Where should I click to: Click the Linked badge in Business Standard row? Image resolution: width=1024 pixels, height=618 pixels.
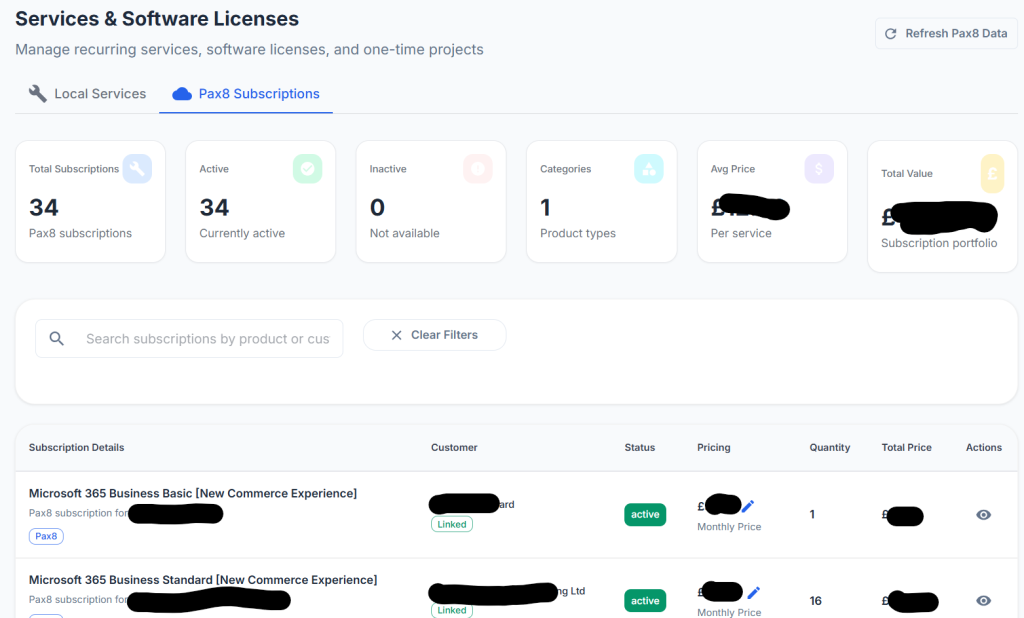point(451,610)
